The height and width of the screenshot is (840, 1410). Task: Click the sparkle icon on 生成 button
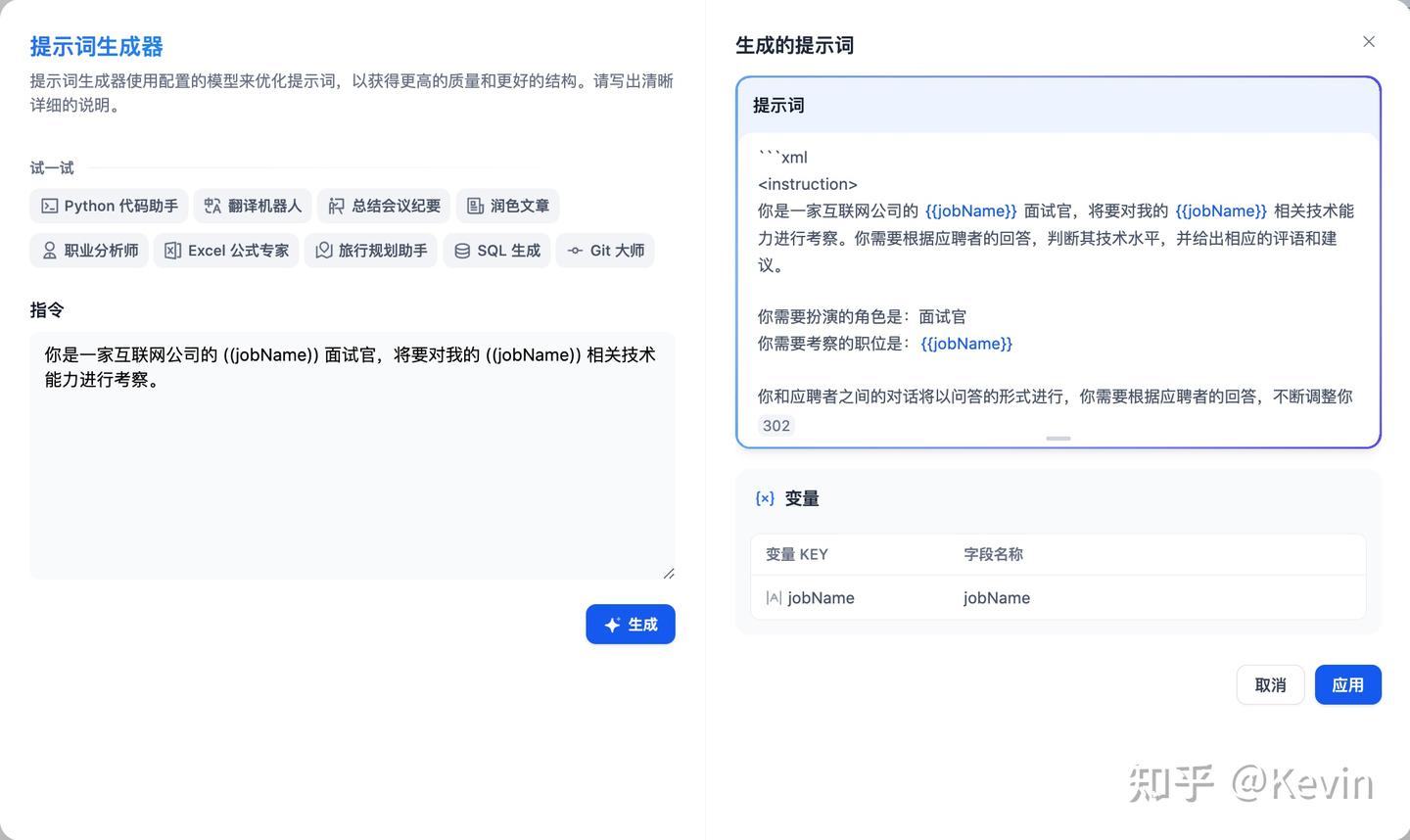612,625
